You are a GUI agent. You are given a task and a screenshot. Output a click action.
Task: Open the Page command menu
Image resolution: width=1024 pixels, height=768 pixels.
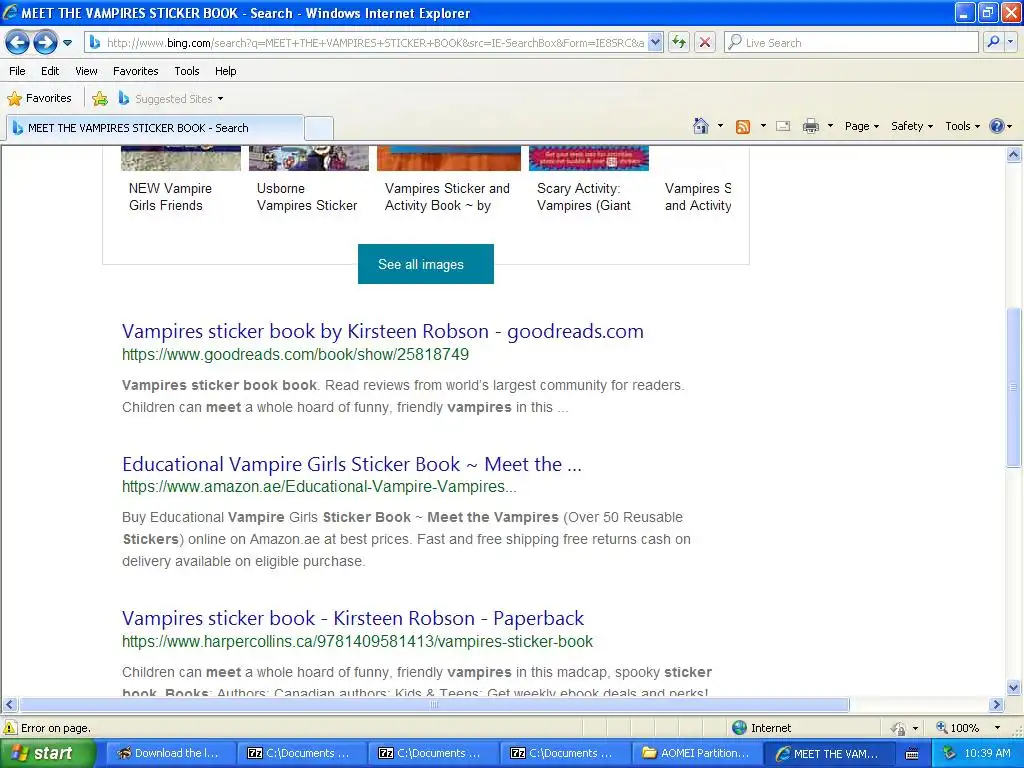[862, 126]
